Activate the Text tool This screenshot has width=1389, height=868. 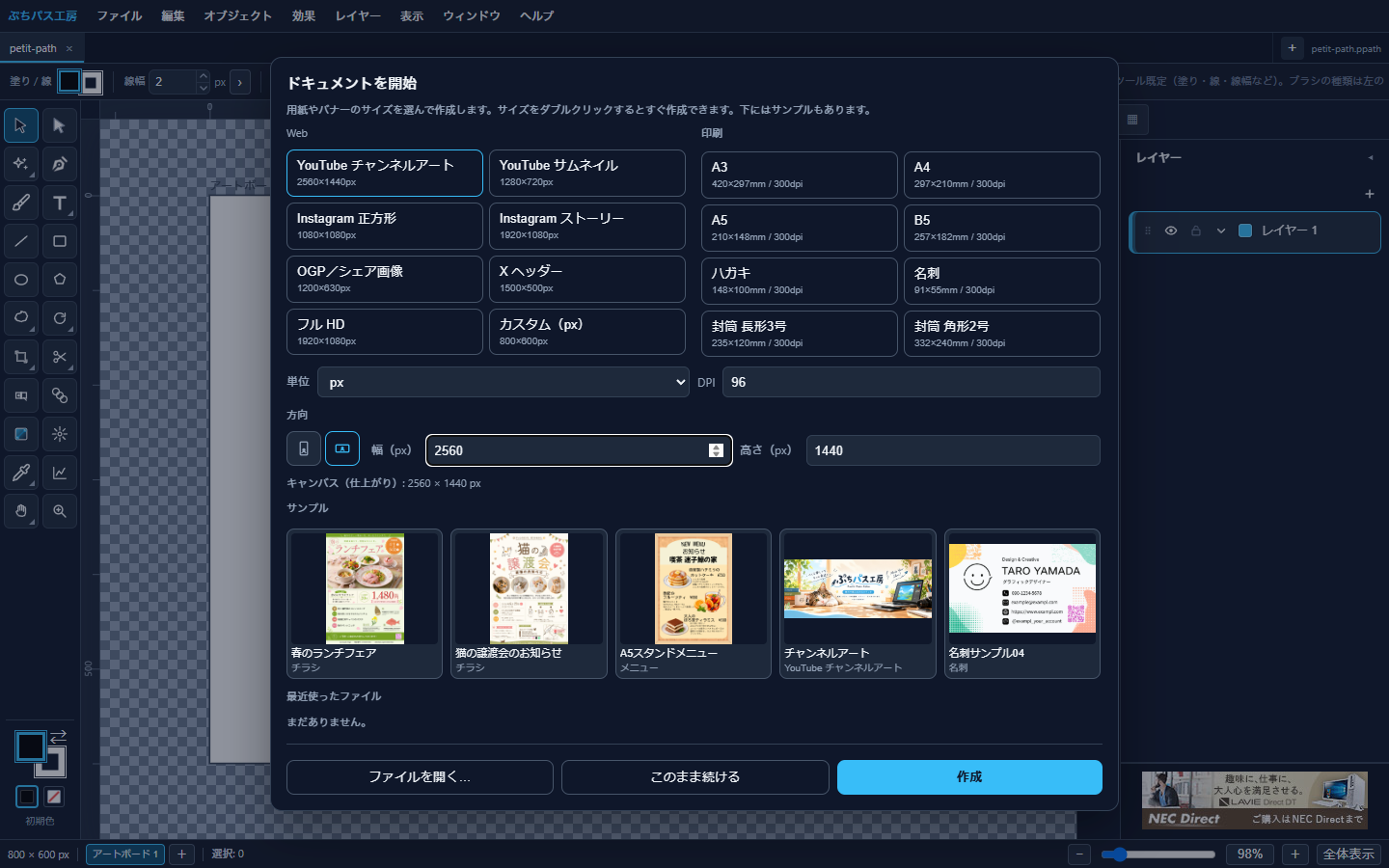[x=60, y=203]
